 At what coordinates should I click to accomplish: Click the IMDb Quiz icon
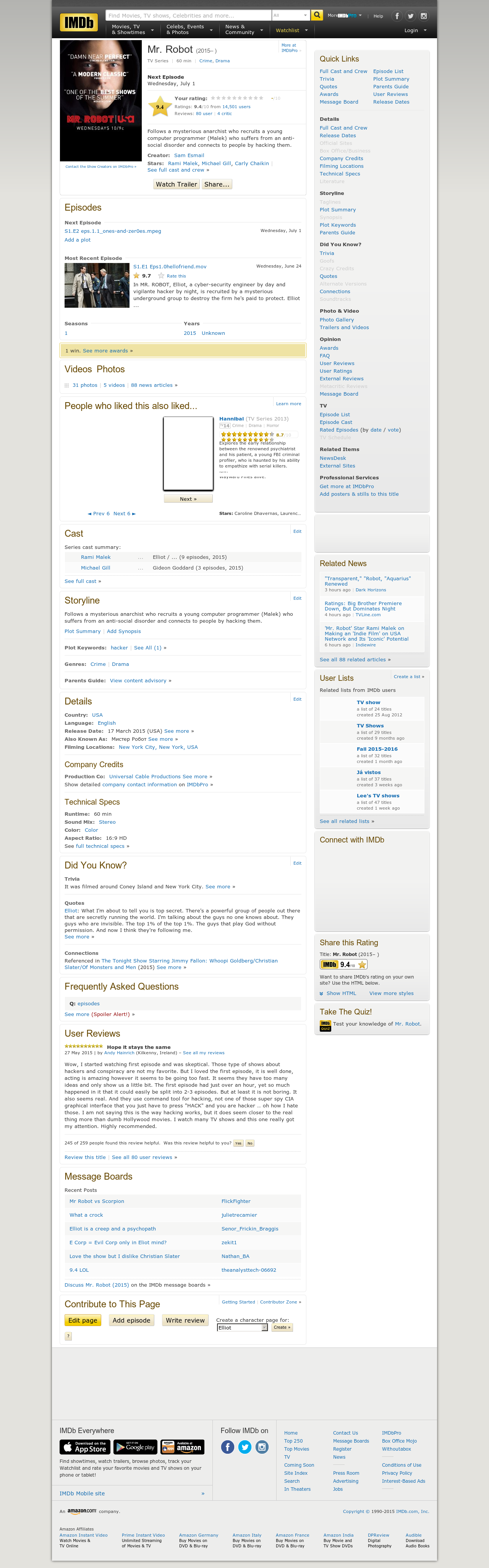(325, 1026)
